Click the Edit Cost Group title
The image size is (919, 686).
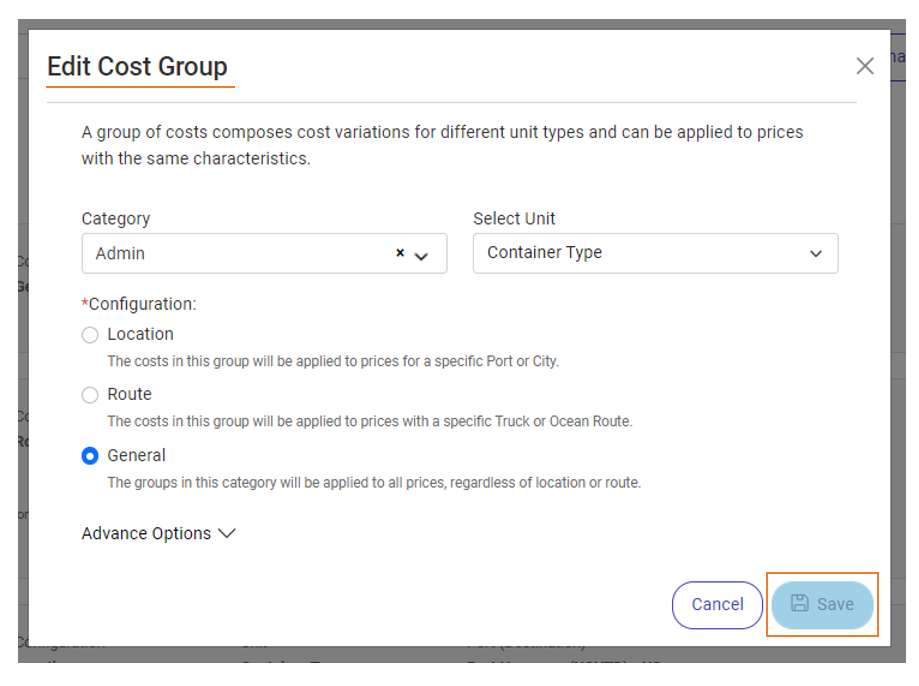click(137, 66)
